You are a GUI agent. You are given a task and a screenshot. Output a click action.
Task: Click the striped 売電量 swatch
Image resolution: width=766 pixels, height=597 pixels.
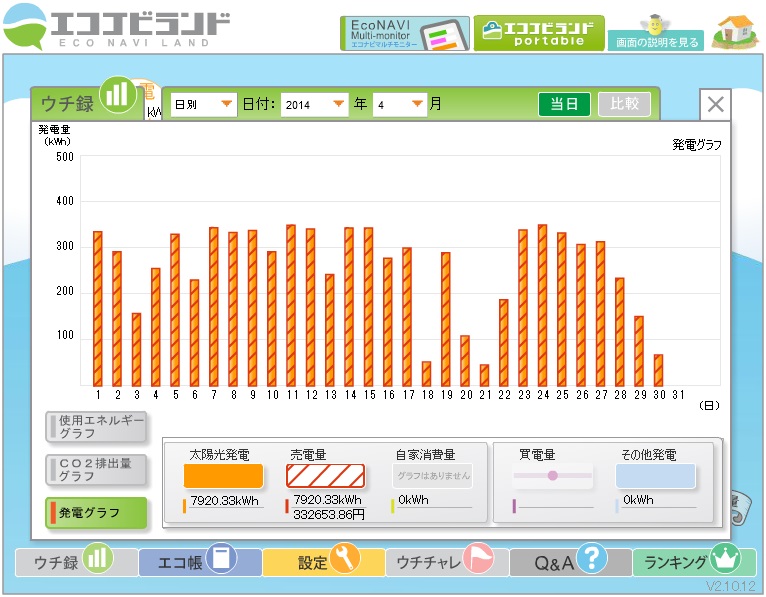pos(325,476)
